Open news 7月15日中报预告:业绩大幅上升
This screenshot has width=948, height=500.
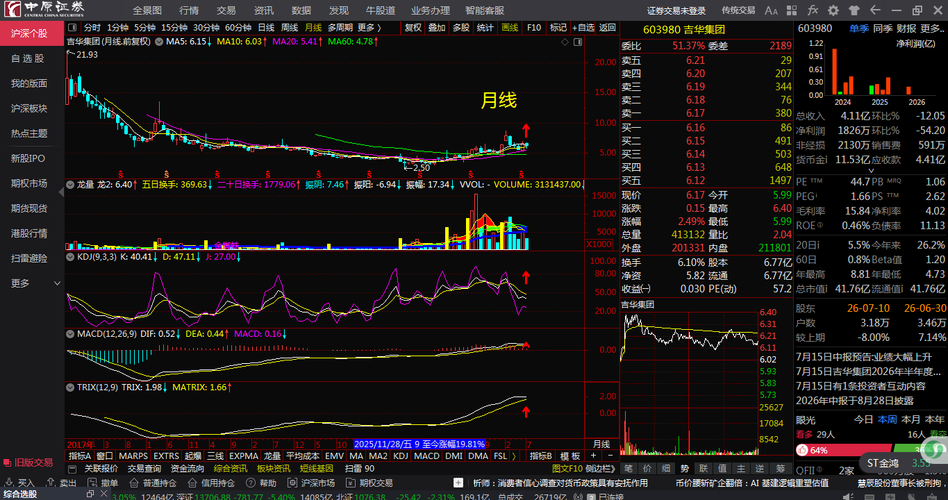[x=864, y=357]
